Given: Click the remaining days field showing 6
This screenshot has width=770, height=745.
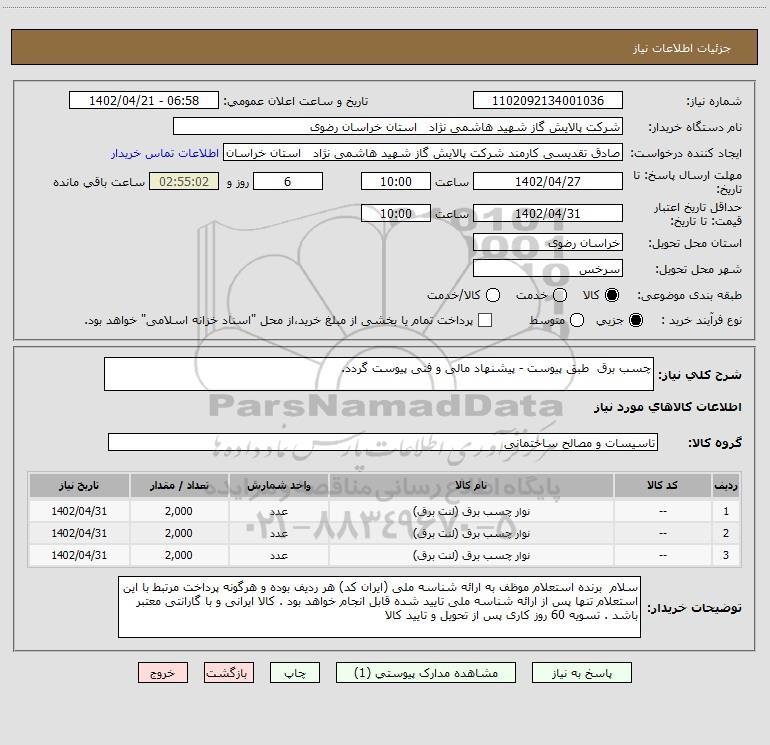Looking at the screenshot, I should coord(288,181).
